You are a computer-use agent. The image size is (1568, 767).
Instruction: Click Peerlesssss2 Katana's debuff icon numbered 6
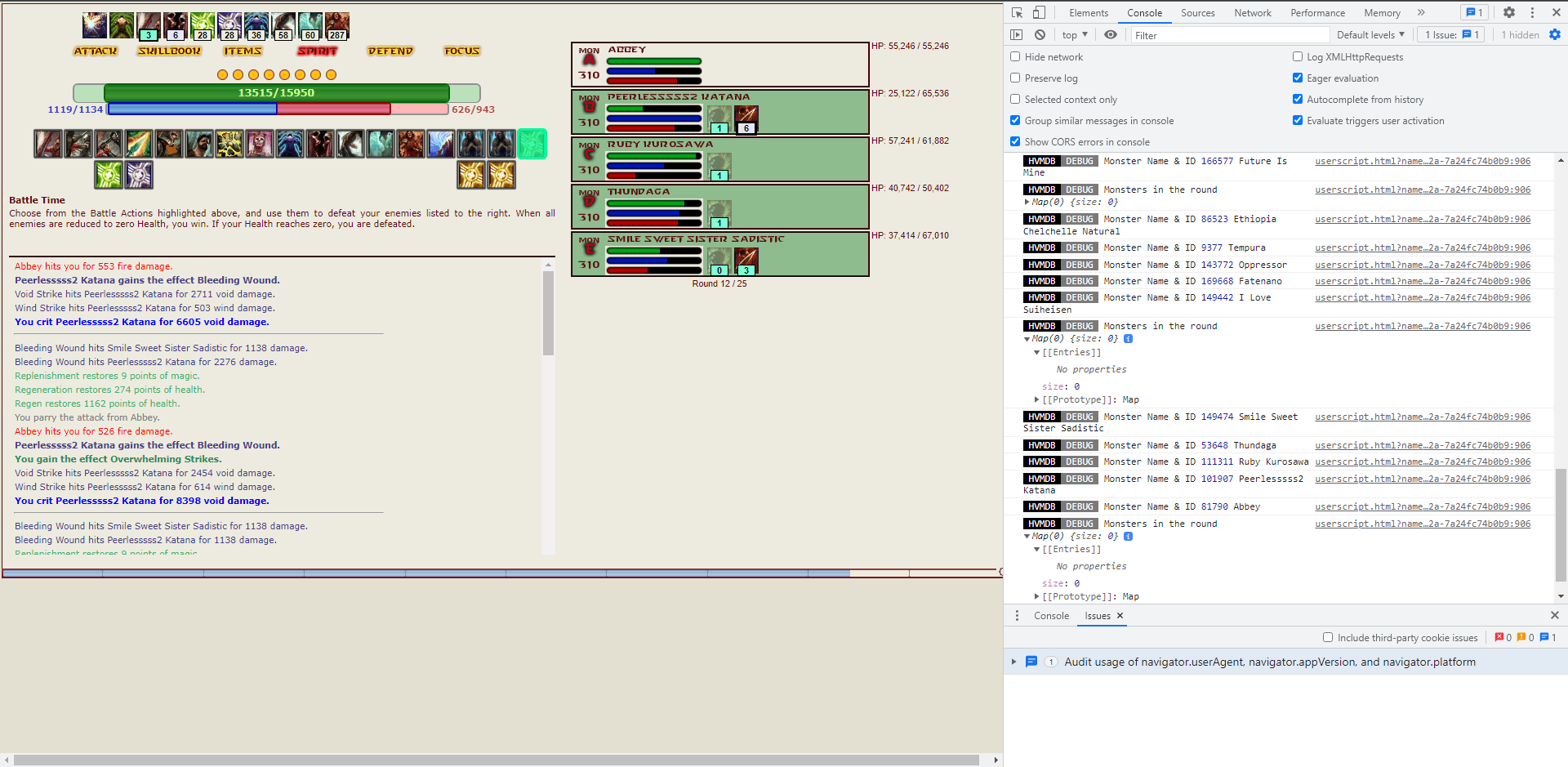point(746,119)
